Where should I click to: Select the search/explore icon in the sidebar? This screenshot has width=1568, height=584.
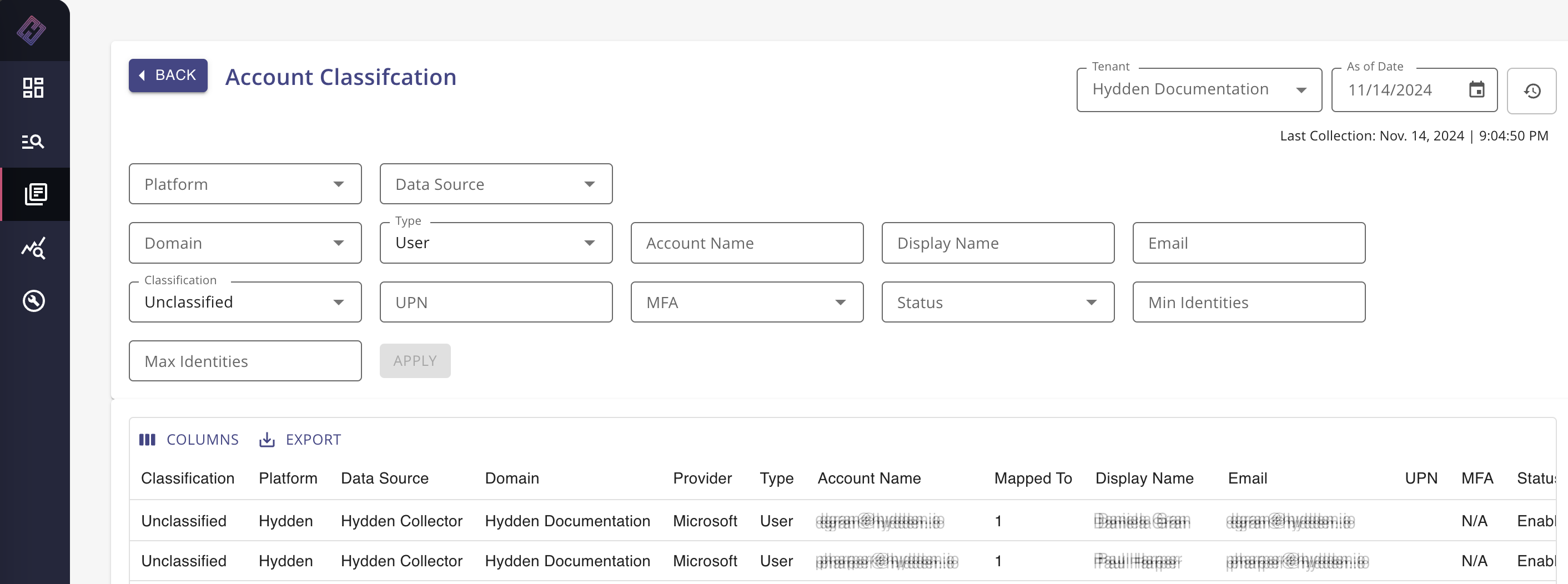click(33, 141)
